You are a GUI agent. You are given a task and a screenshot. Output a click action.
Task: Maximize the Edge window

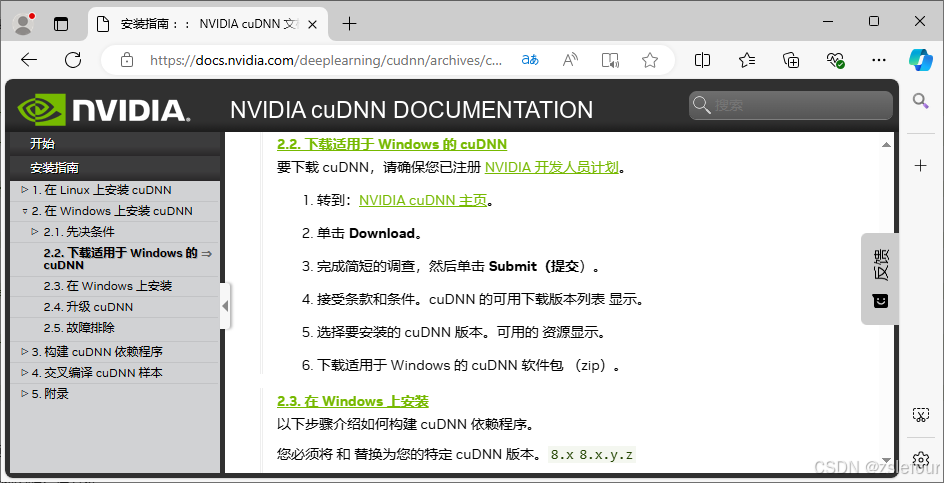[x=874, y=22]
